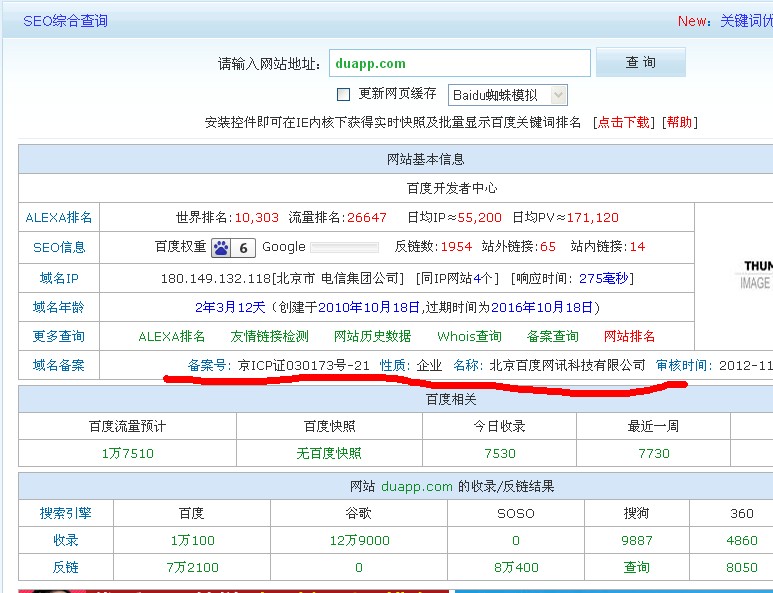The height and width of the screenshot is (593, 773).
Task: Open the Baidu蜘蛛模拟 dropdown
Action: coord(507,95)
